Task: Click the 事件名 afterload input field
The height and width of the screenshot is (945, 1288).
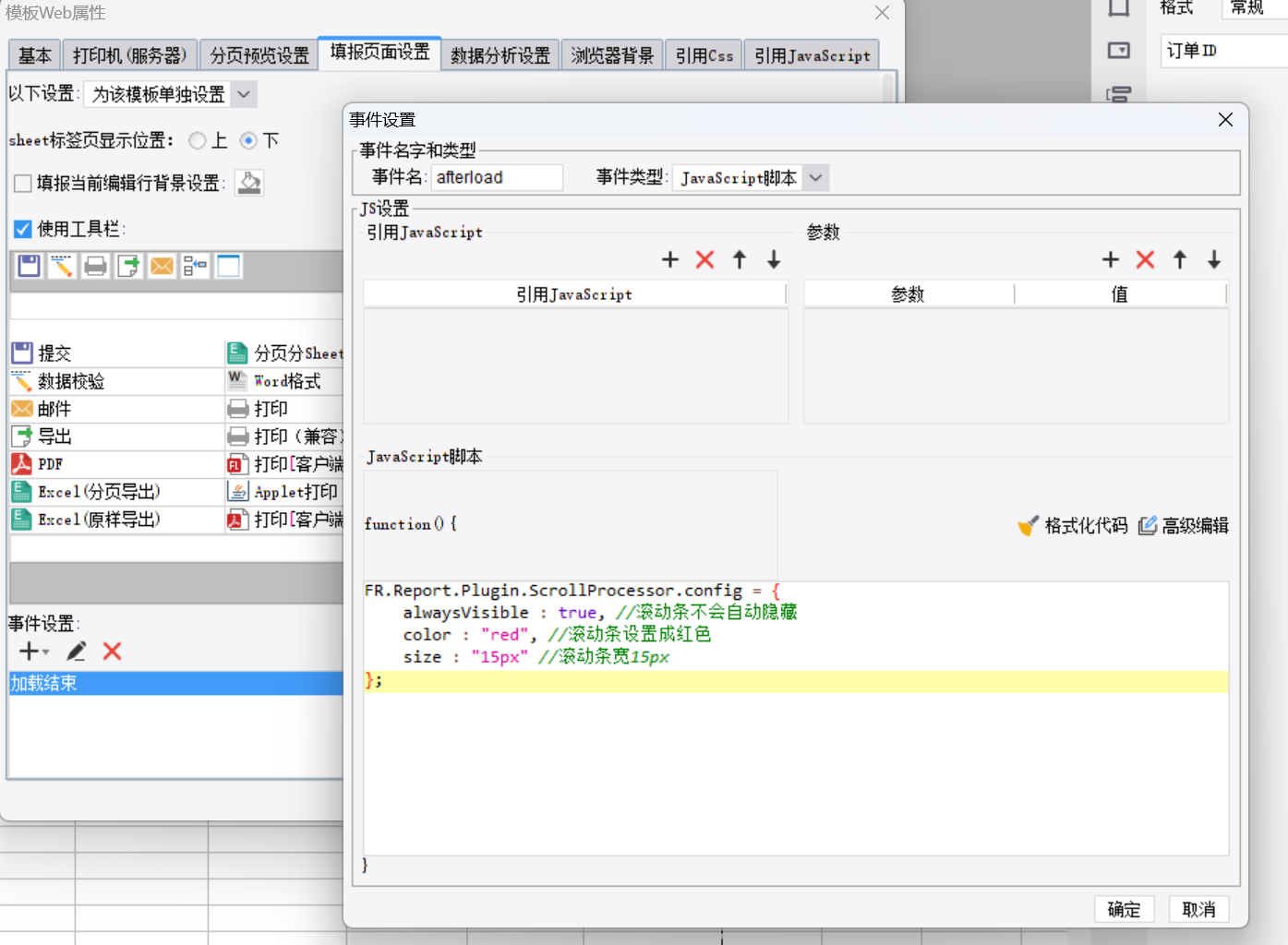Action: (x=497, y=177)
